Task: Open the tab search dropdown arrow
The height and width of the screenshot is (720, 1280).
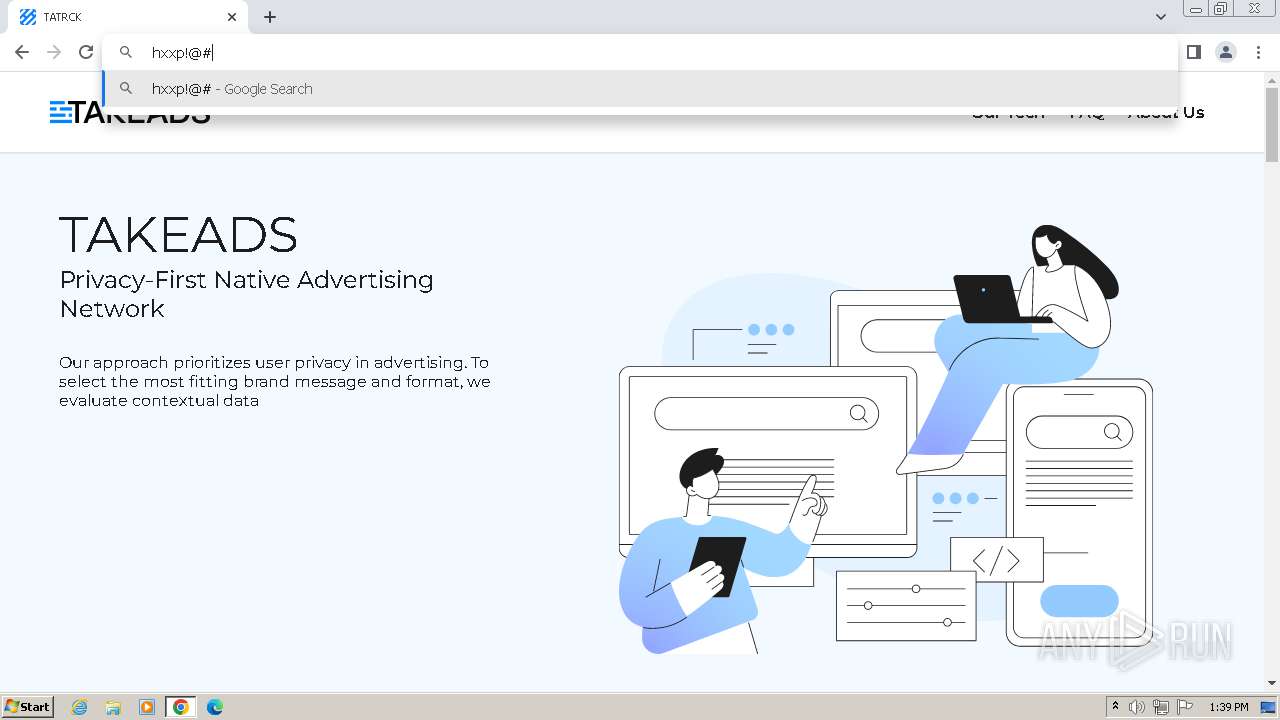Action: pyautogui.click(x=1160, y=17)
